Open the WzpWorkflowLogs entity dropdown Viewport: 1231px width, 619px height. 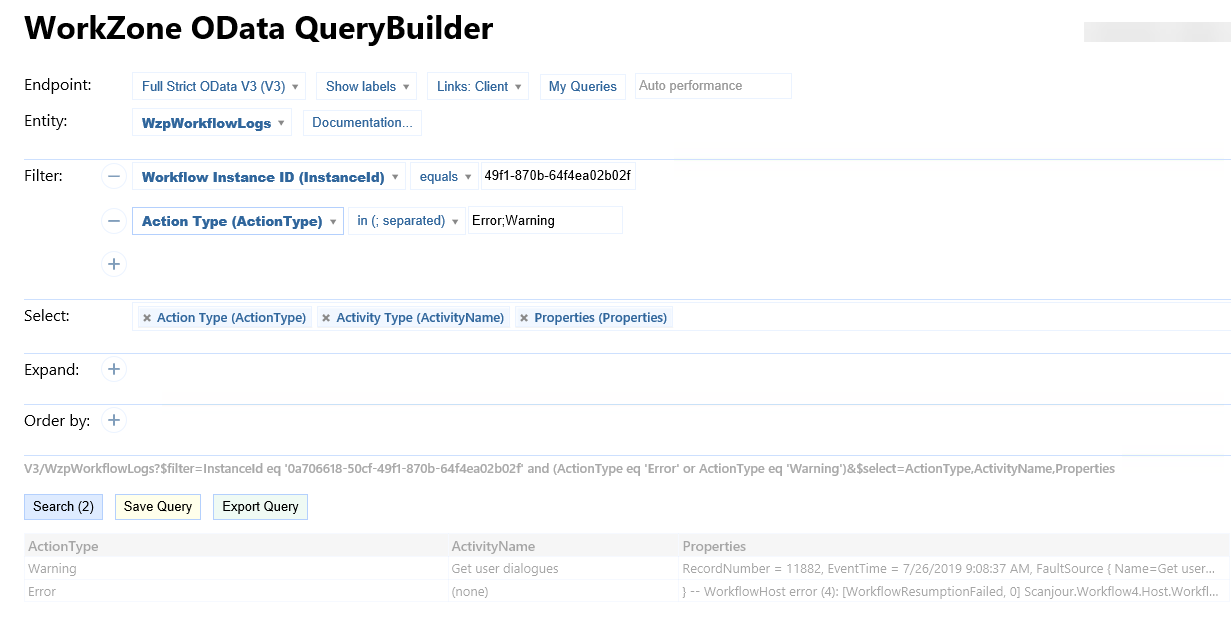tap(212, 123)
